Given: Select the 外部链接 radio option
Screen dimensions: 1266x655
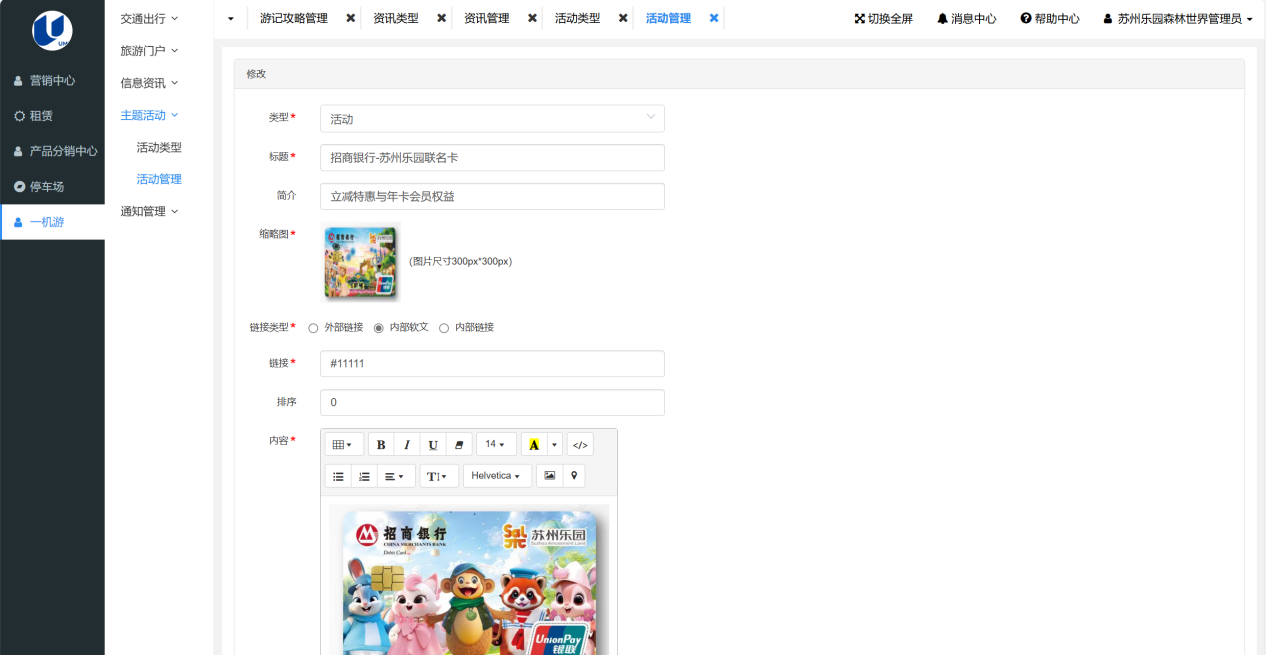Looking at the screenshot, I should click(x=313, y=328).
